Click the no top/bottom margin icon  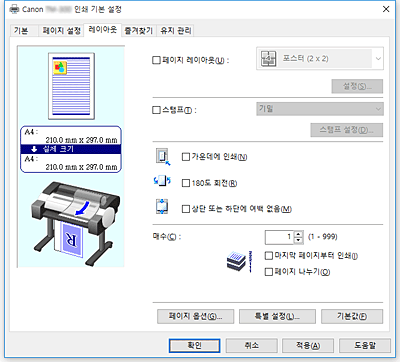[x=162, y=207]
